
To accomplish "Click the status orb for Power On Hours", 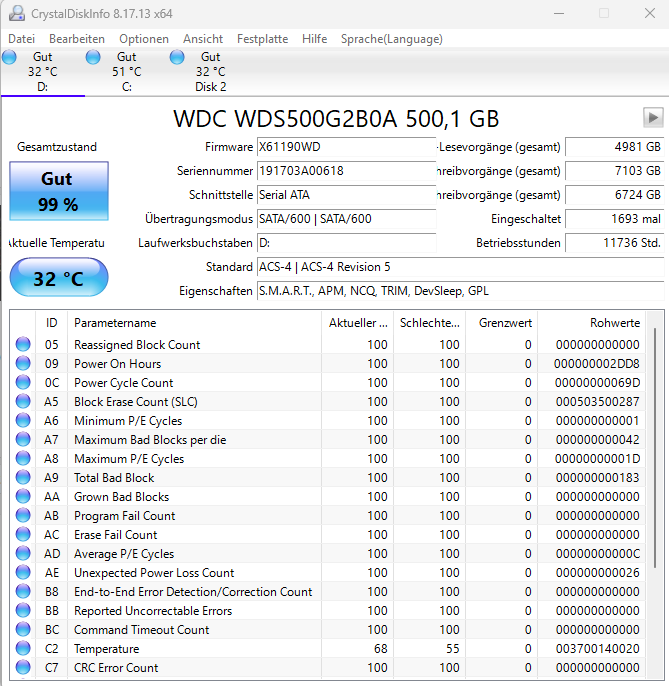I will pyautogui.click(x=23, y=363).
